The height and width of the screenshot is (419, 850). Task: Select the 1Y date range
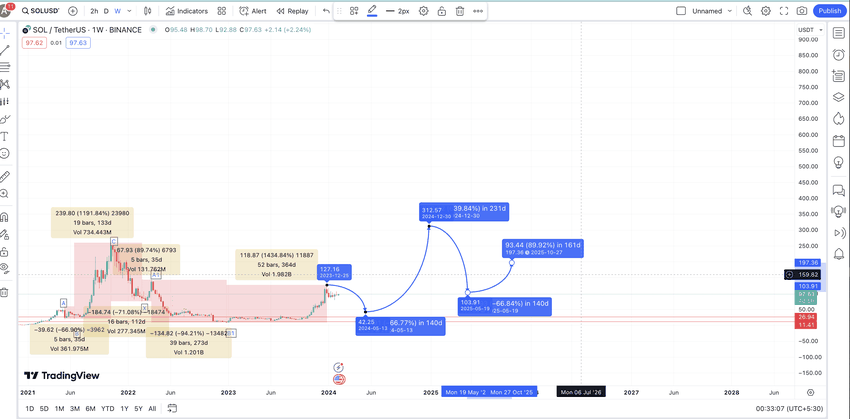pos(125,408)
